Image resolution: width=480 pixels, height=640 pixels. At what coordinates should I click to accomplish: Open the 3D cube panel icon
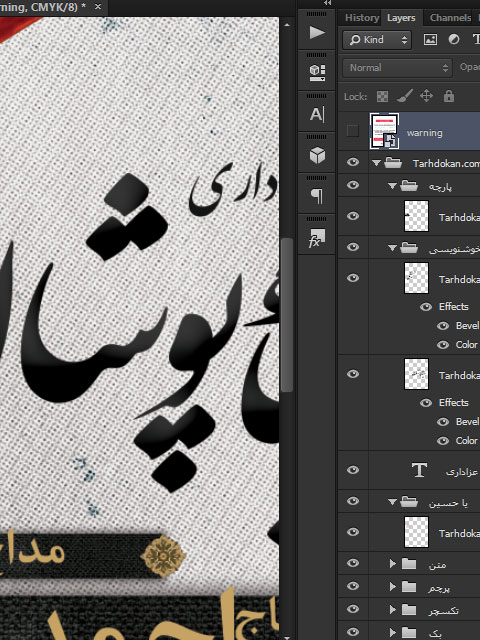(x=317, y=155)
